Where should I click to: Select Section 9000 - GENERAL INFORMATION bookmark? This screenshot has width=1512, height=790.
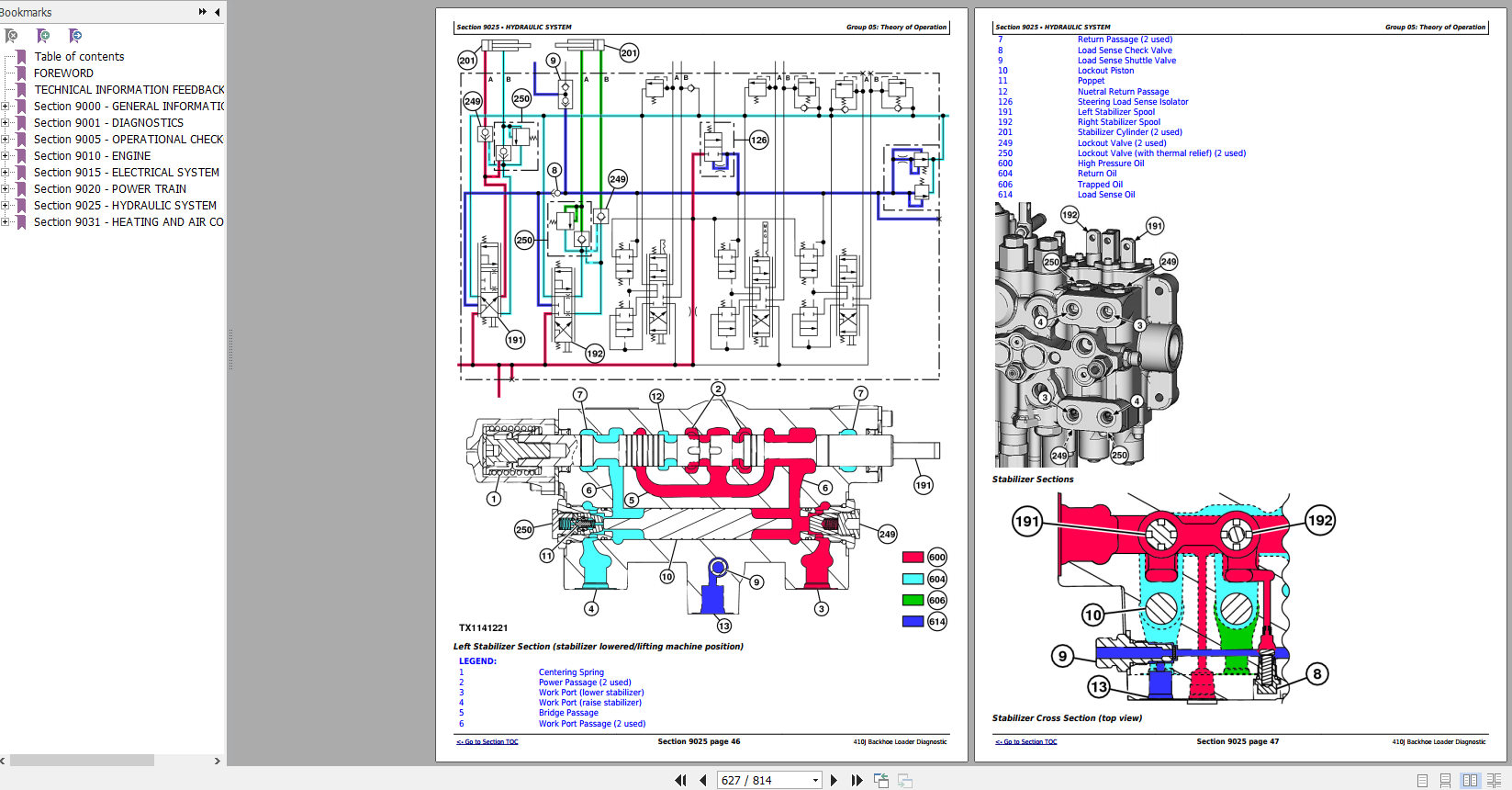129,107
